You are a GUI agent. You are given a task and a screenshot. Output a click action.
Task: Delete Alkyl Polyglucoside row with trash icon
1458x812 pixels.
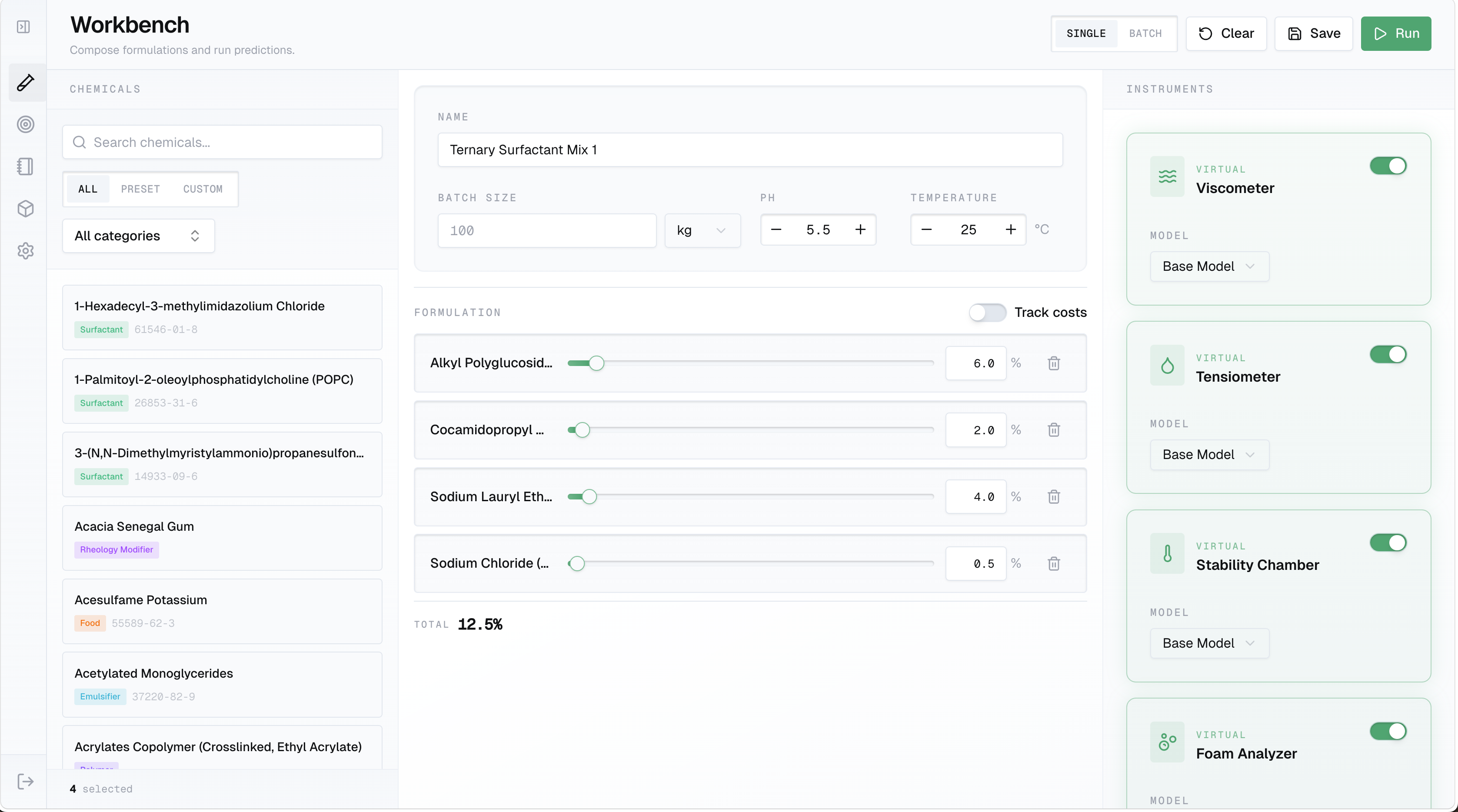(x=1053, y=363)
